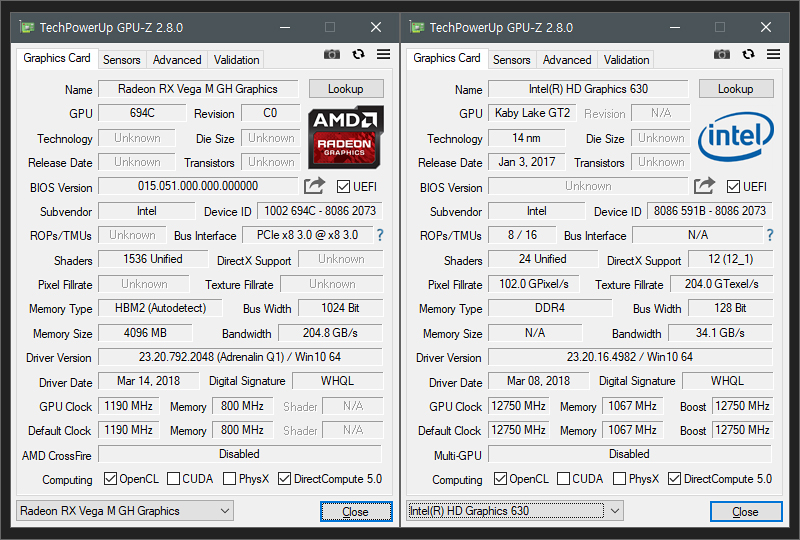Viewport: 800px width, 540px height.
Task: Click Intel Release Date 'Jan 3, 2017' value
Action: click(527, 162)
